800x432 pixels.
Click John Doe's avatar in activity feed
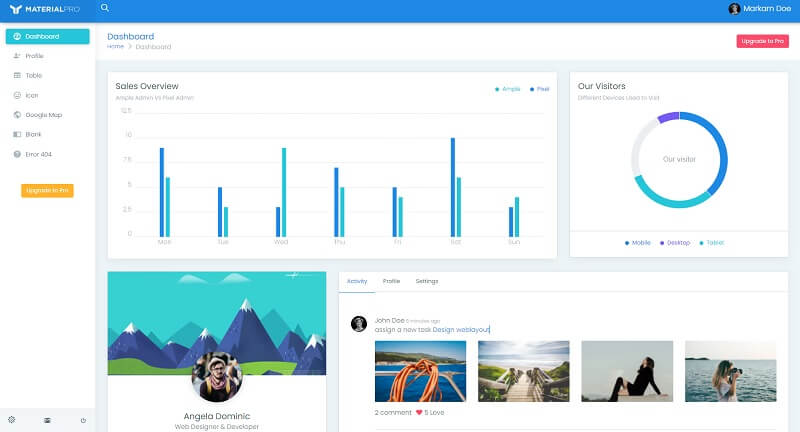358,323
